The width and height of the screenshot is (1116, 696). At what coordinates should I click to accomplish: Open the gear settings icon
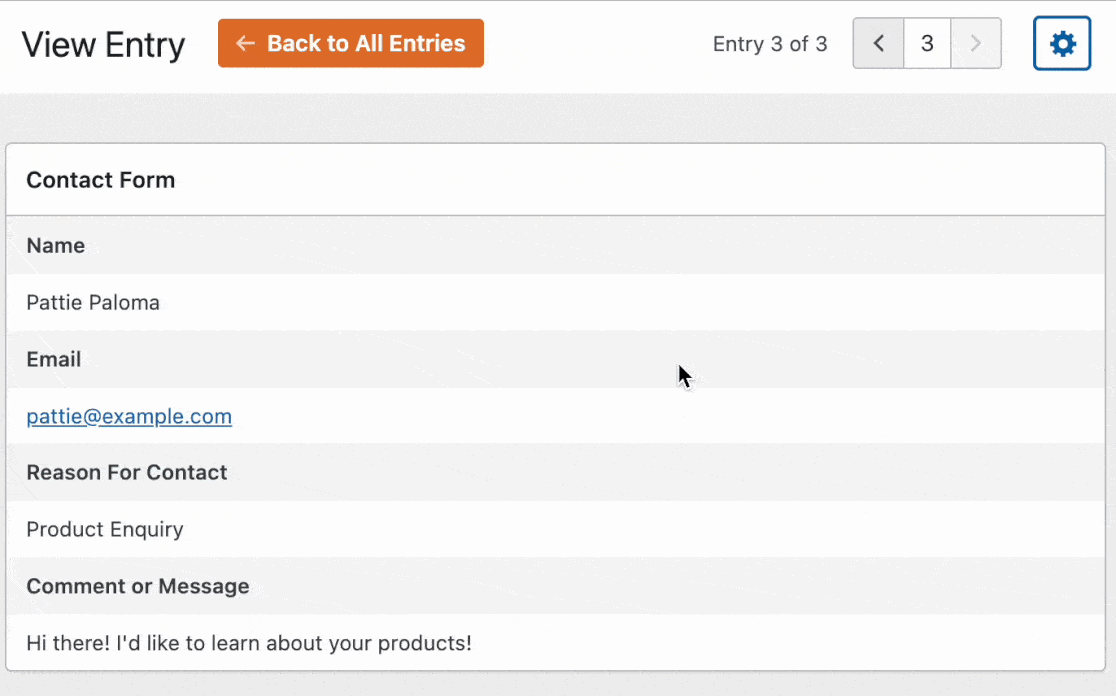pyautogui.click(x=1062, y=43)
